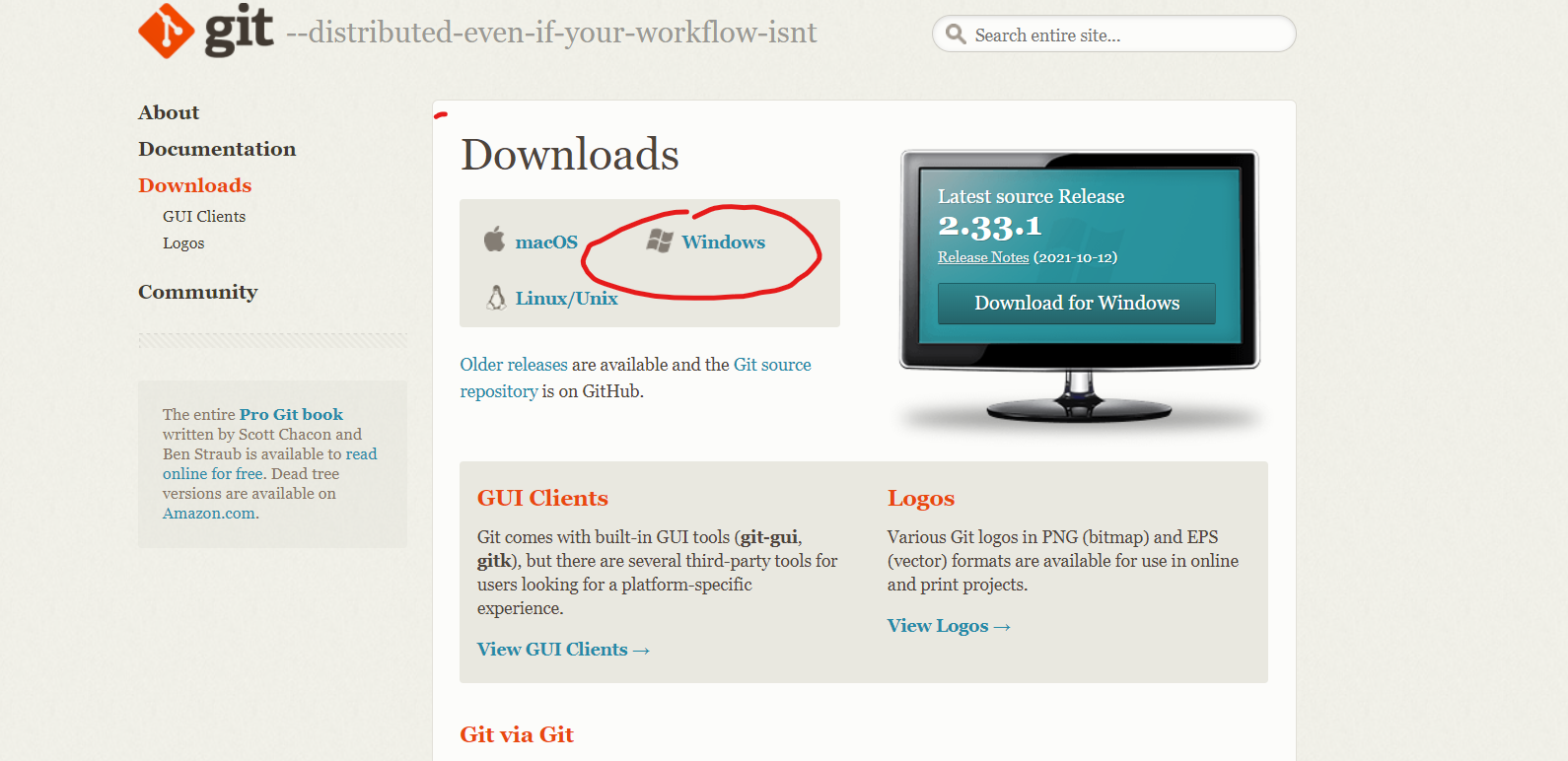Click the Downloads page title
Screen dimensions: 1568x761
[x=570, y=155]
